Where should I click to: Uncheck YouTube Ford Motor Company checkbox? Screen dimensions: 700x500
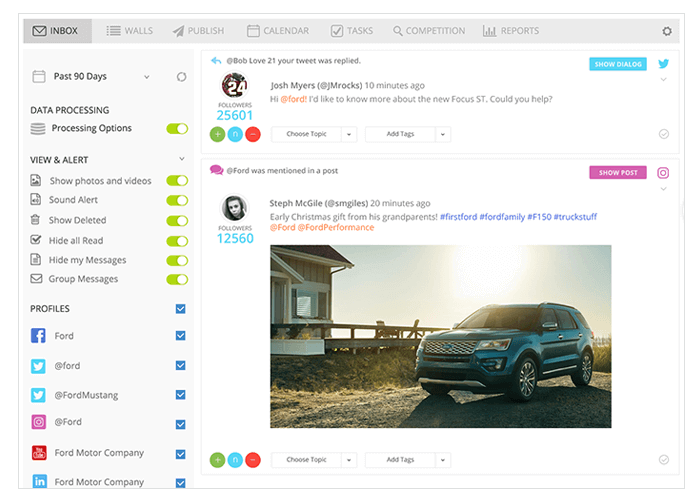click(x=180, y=454)
